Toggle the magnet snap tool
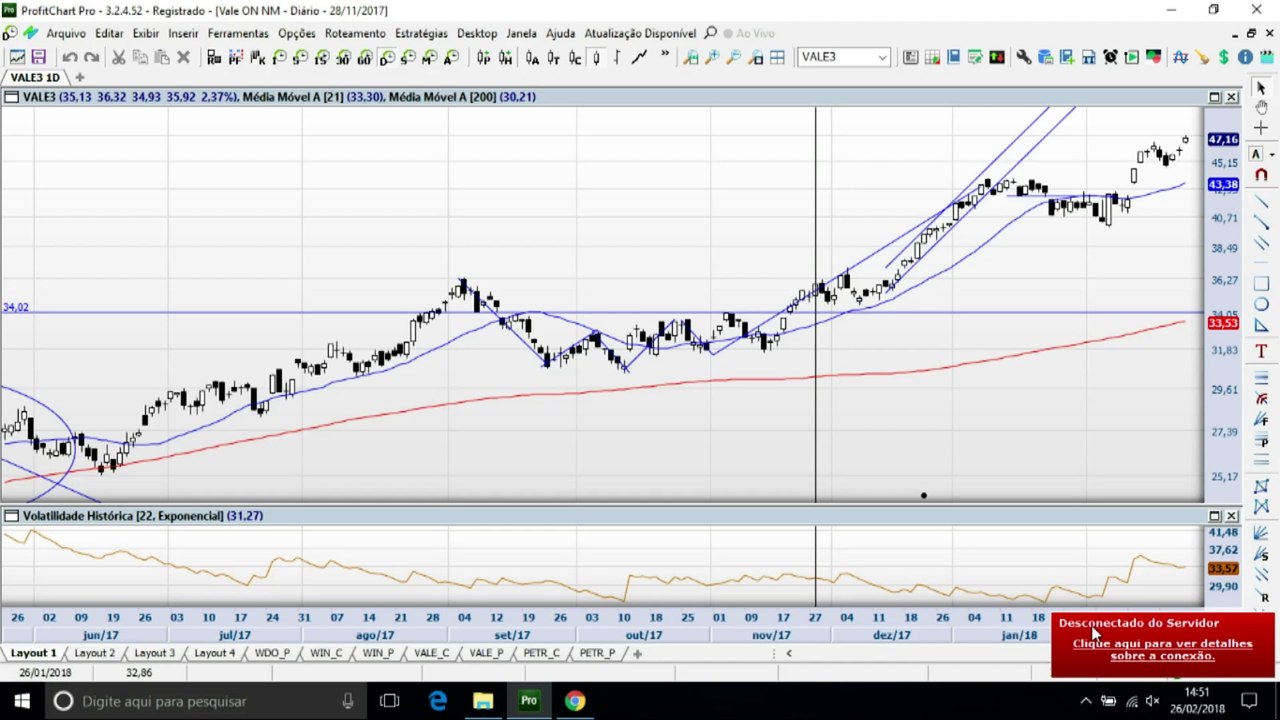 1260,175
